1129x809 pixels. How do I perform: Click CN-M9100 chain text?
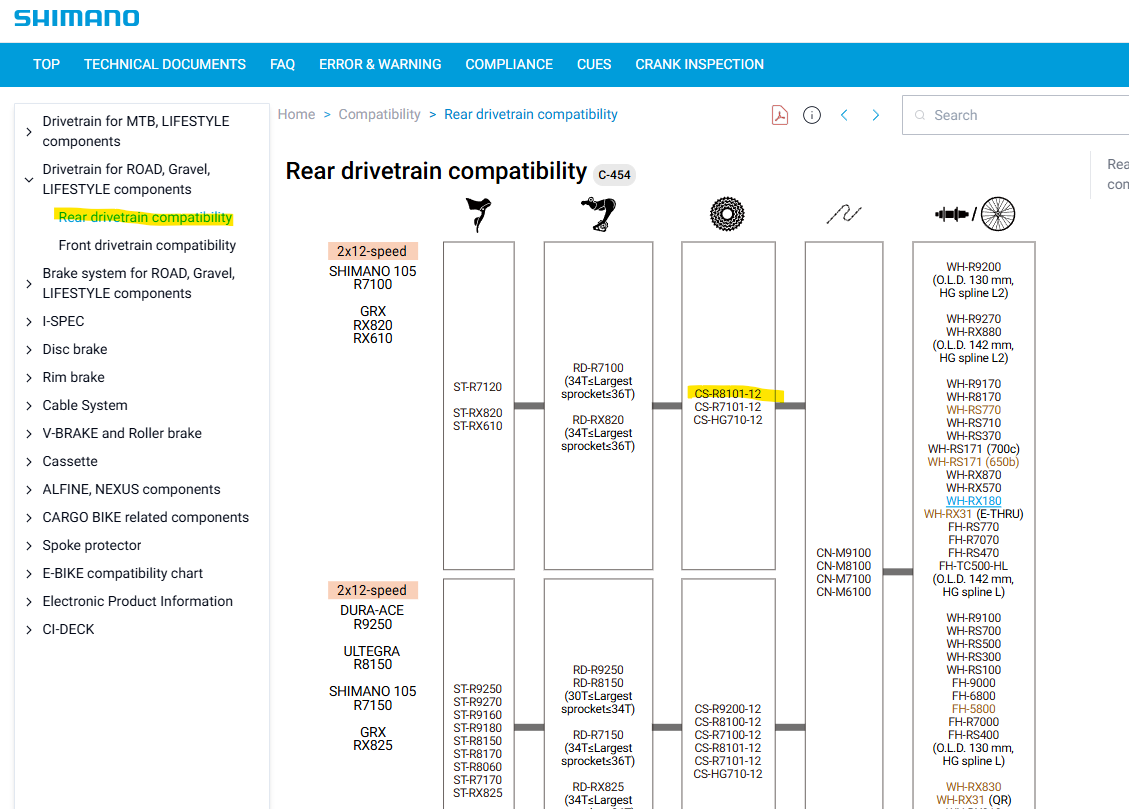point(843,553)
